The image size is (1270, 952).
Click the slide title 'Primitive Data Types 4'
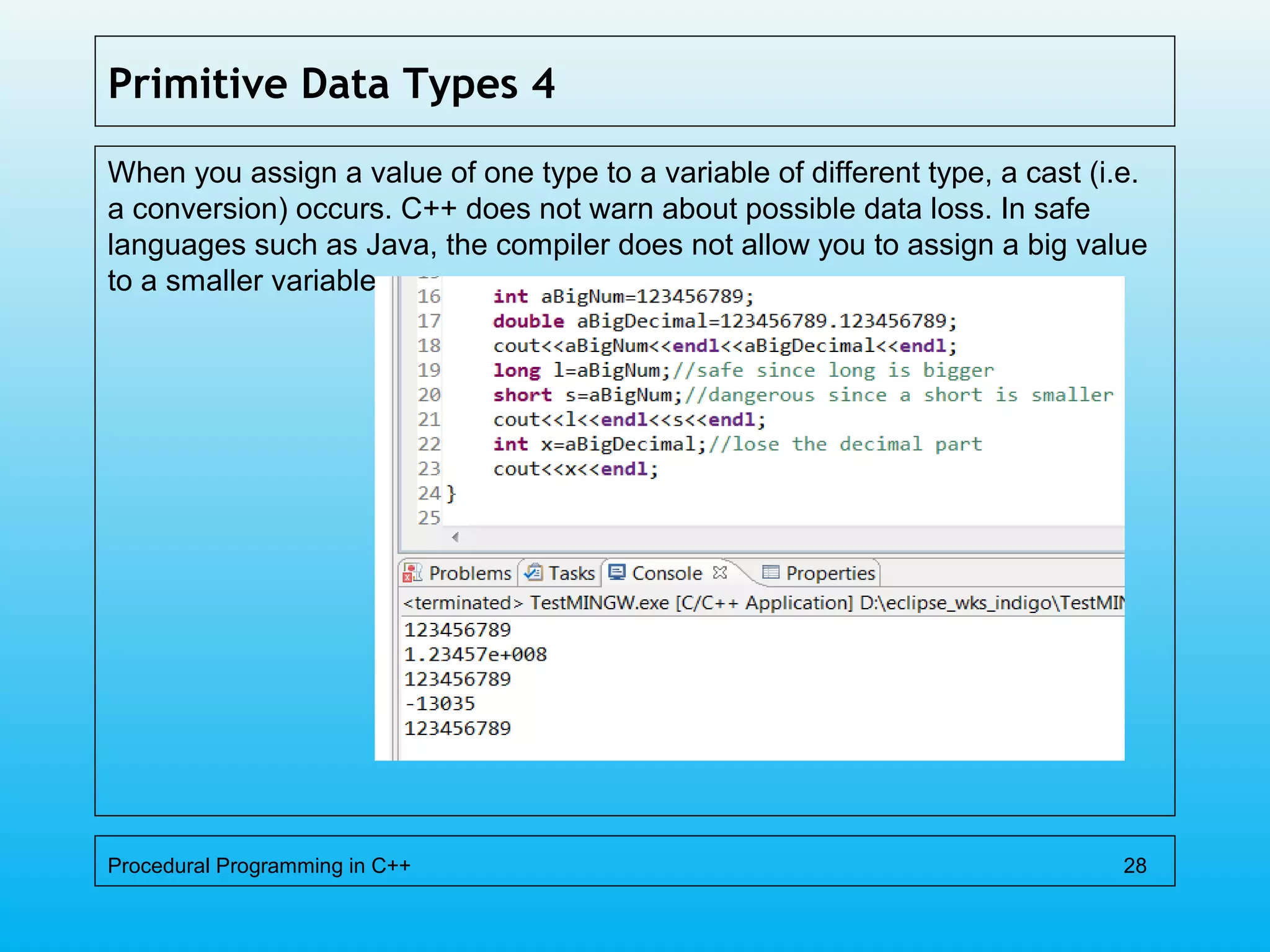(332, 84)
